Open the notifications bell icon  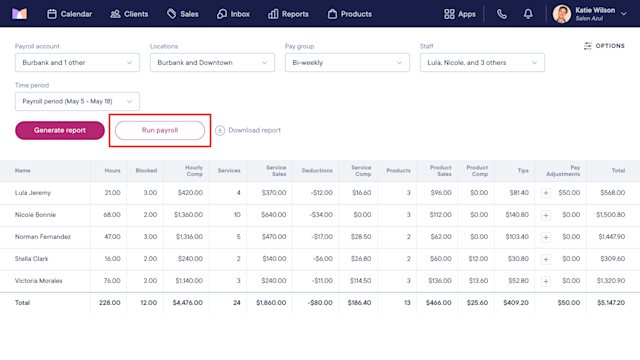528,14
